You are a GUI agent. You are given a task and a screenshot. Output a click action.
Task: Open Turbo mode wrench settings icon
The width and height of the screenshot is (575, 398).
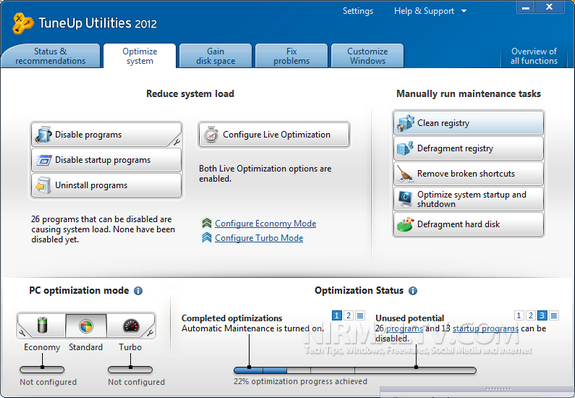coord(150,333)
